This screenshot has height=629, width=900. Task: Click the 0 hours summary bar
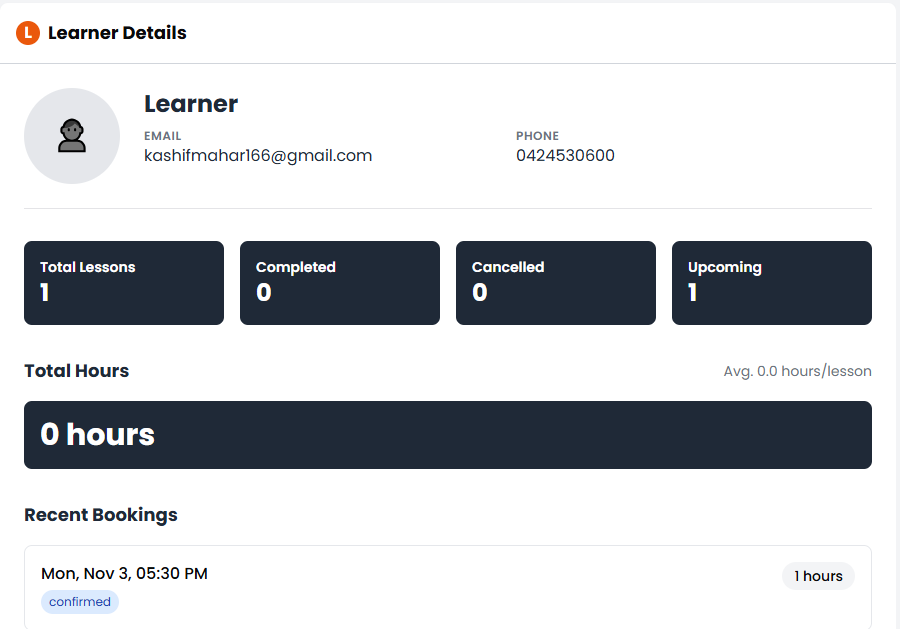[448, 435]
